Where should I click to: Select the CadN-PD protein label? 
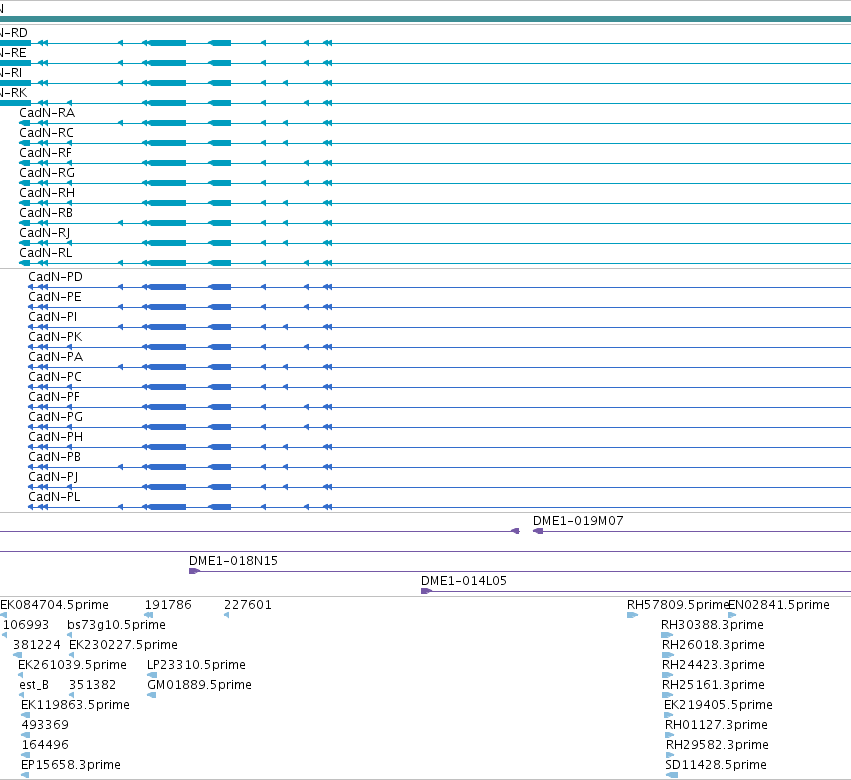tap(55, 277)
